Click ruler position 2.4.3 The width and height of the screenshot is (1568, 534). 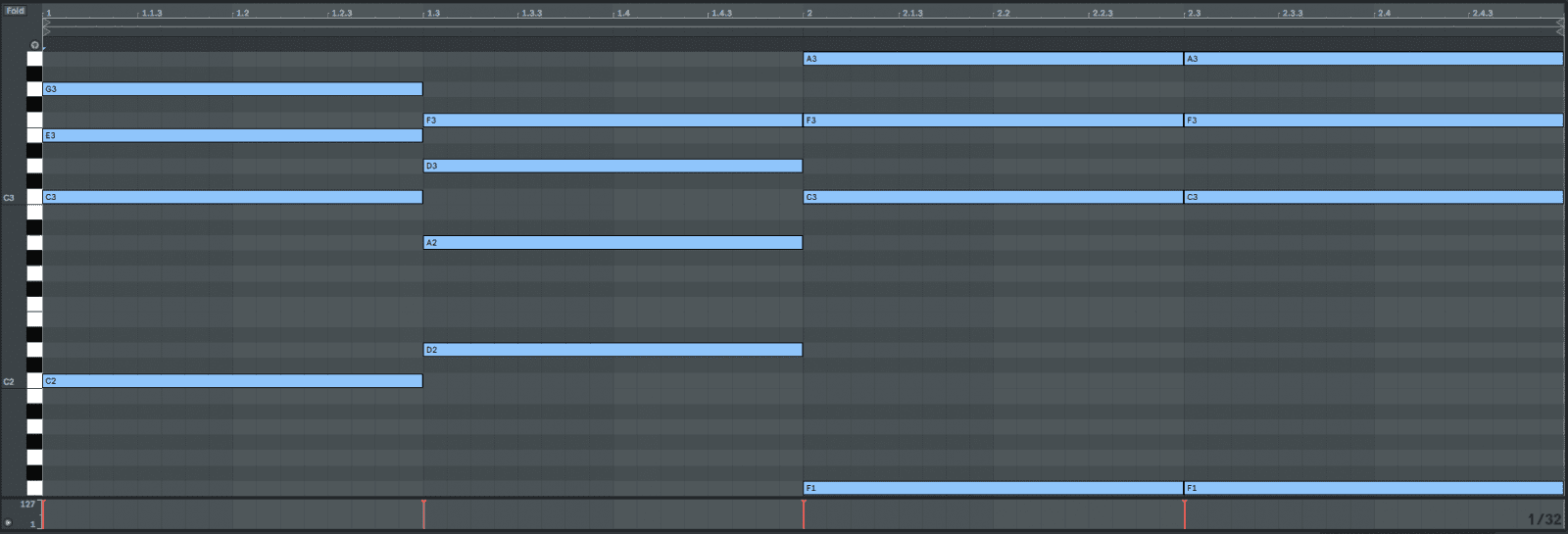(x=1483, y=13)
